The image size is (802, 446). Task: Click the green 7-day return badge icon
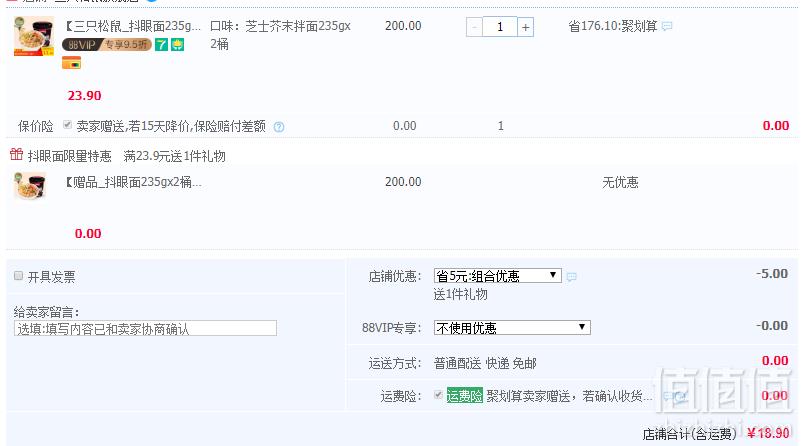pyautogui.click(x=161, y=44)
